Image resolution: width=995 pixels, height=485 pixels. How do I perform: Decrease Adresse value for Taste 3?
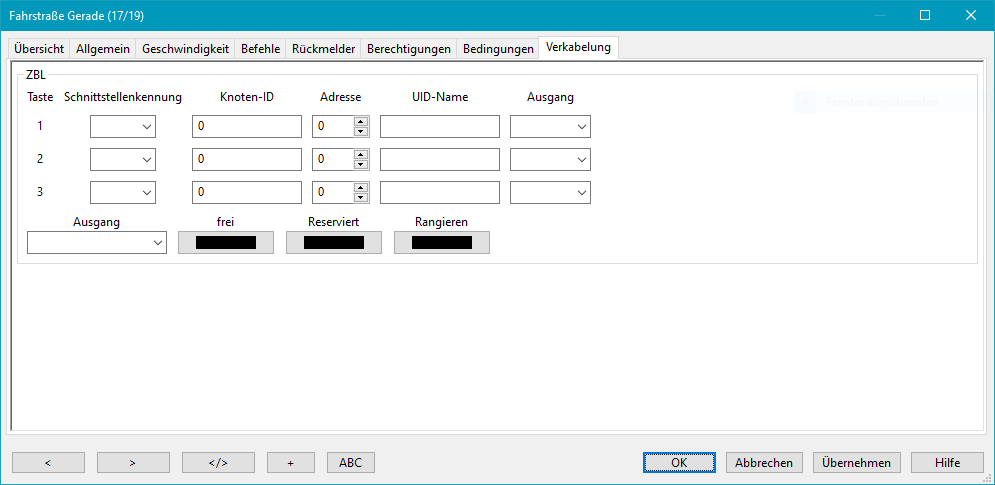tap(361, 197)
